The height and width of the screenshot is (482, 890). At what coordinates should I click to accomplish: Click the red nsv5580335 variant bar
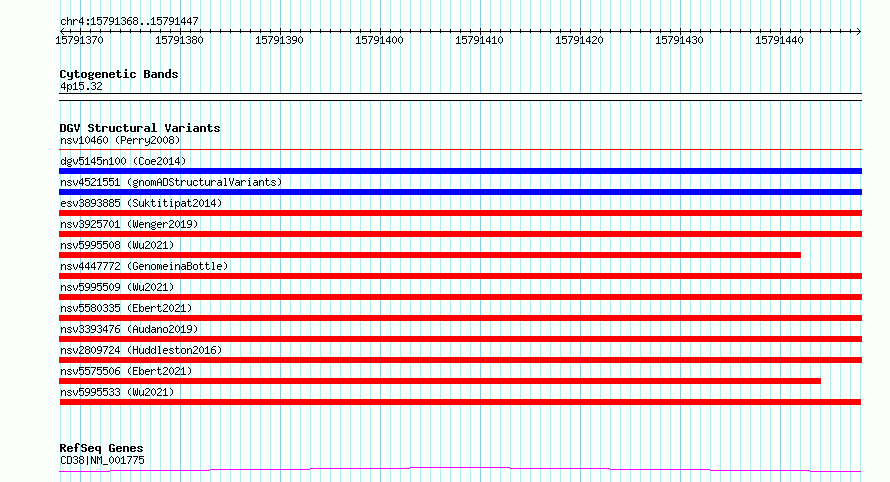[460, 318]
